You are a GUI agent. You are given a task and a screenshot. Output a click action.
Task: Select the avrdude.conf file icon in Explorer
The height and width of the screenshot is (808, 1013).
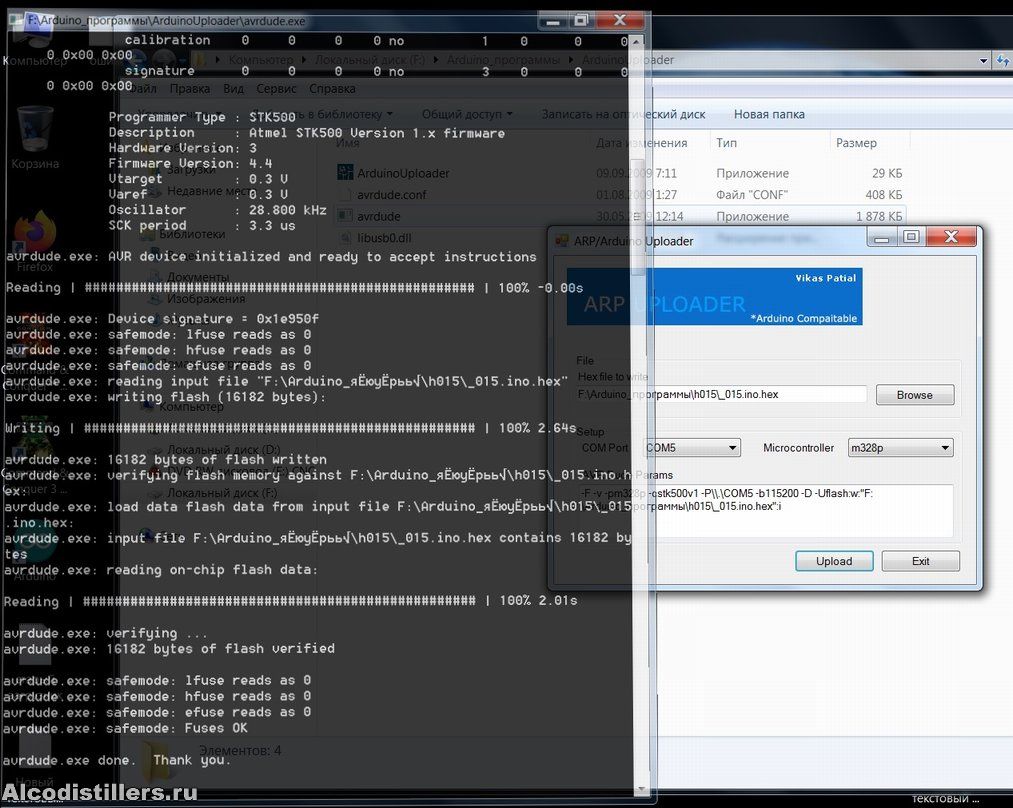(x=346, y=194)
